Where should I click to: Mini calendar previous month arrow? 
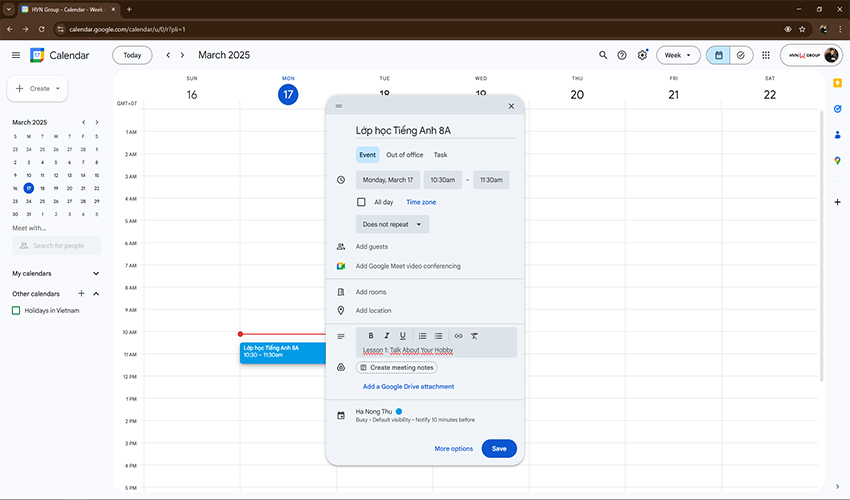(x=83, y=123)
